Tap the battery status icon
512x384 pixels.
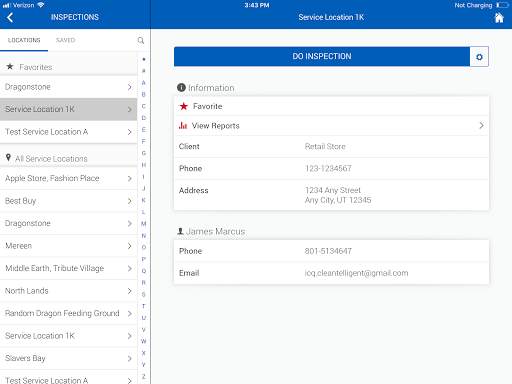(502, 5)
